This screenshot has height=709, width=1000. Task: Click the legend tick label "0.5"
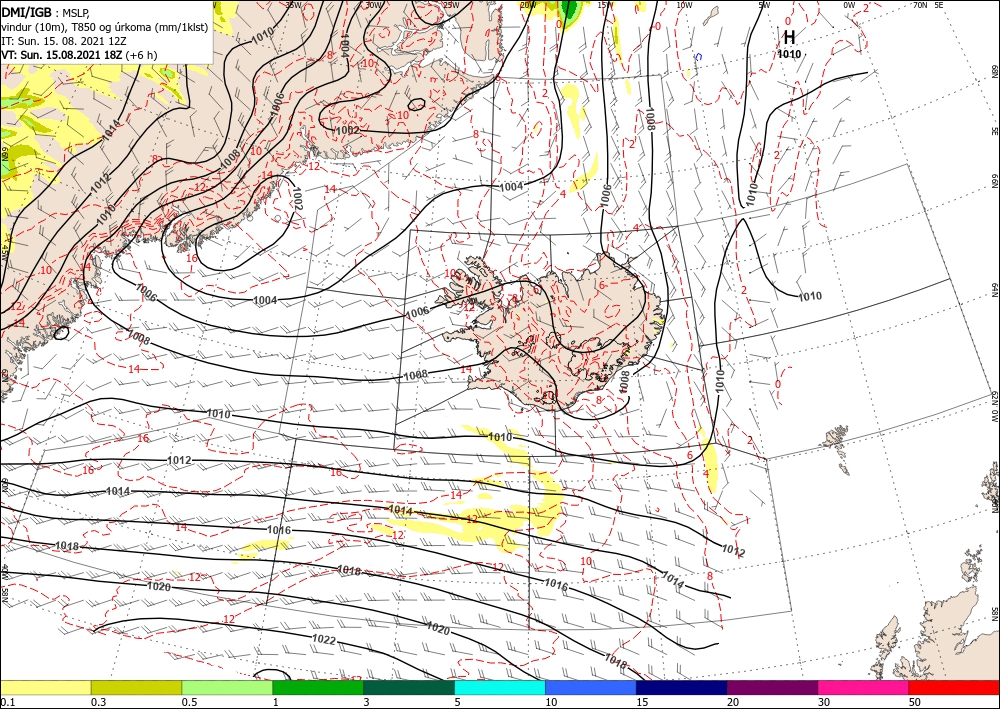pos(189,702)
